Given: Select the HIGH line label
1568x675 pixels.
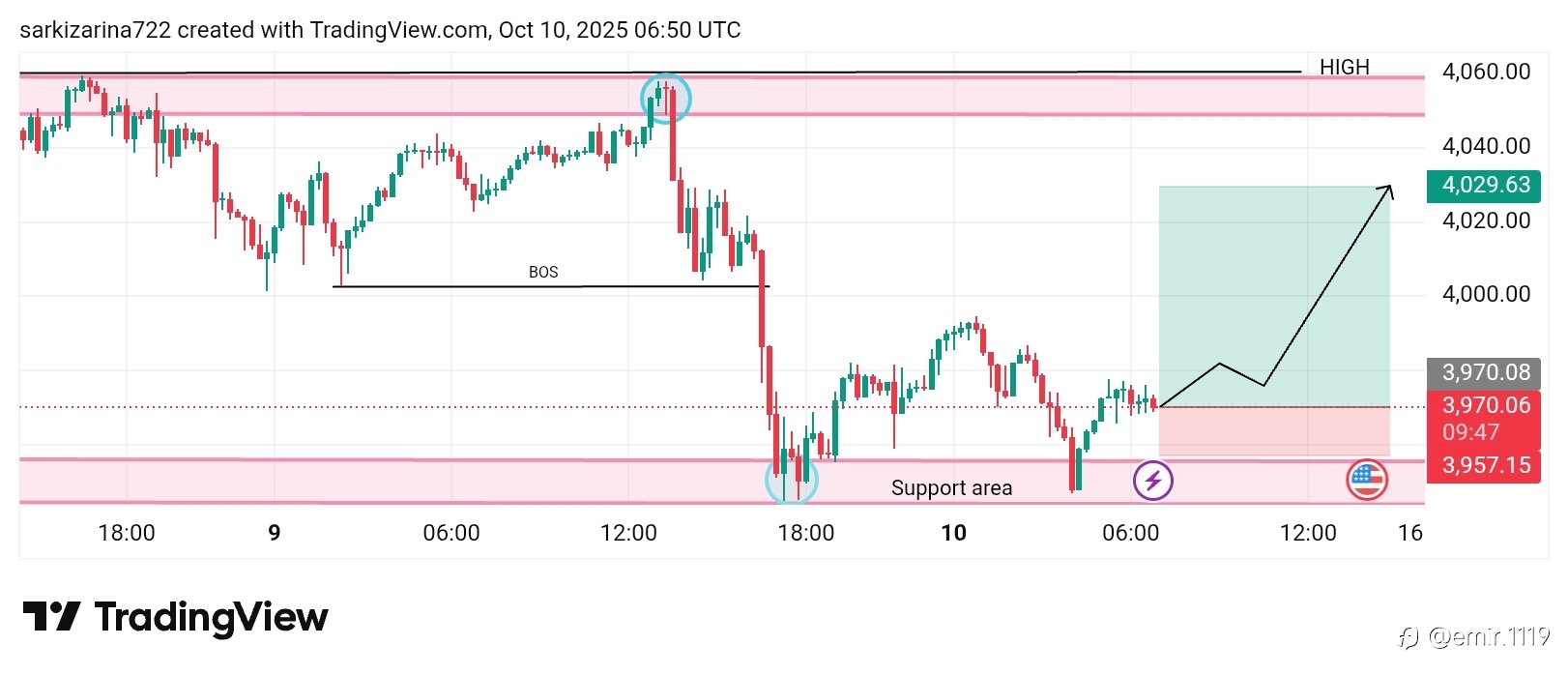Looking at the screenshot, I should [1344, 67].
